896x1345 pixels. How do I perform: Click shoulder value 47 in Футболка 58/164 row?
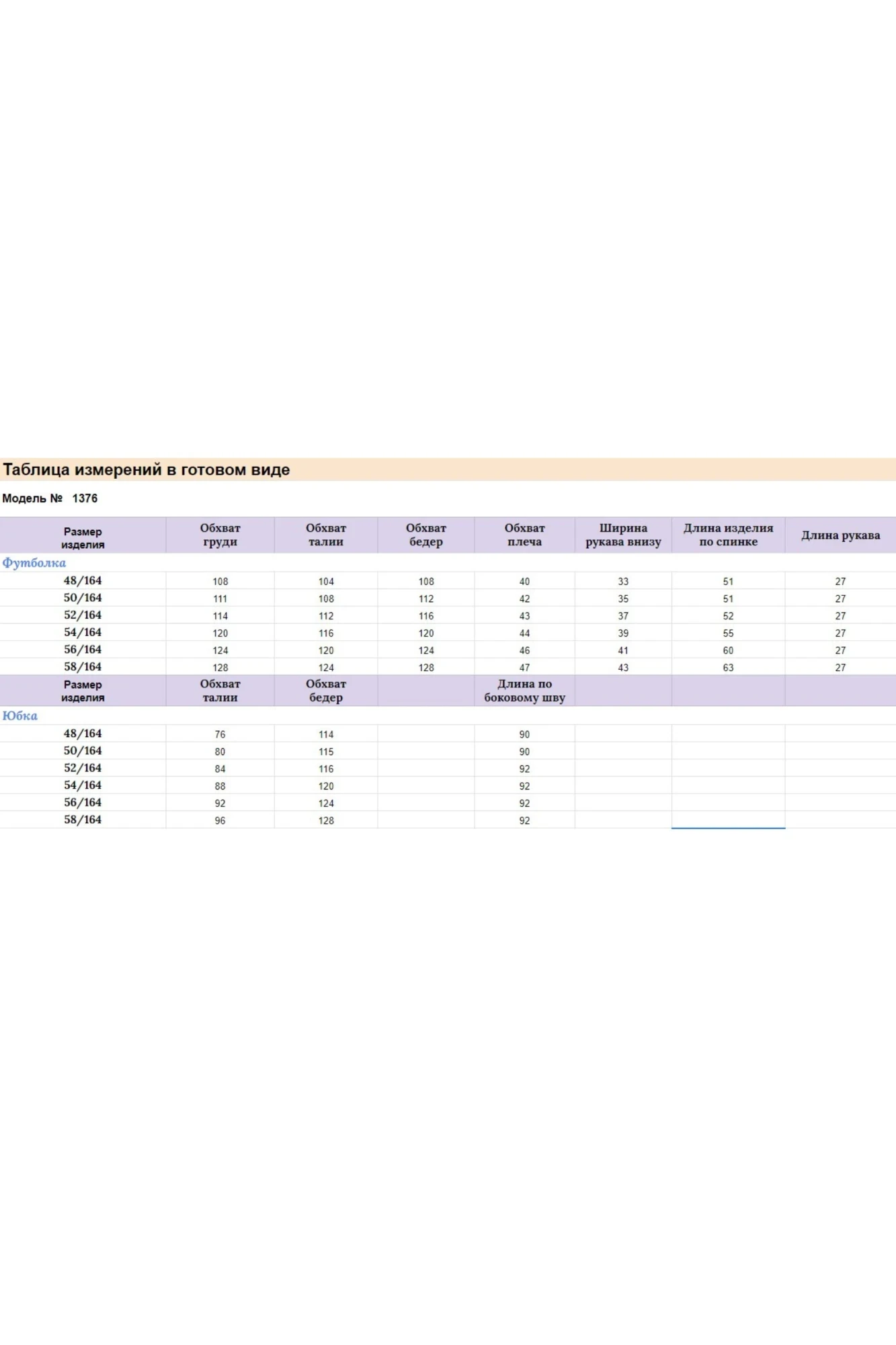pos(524,668)
